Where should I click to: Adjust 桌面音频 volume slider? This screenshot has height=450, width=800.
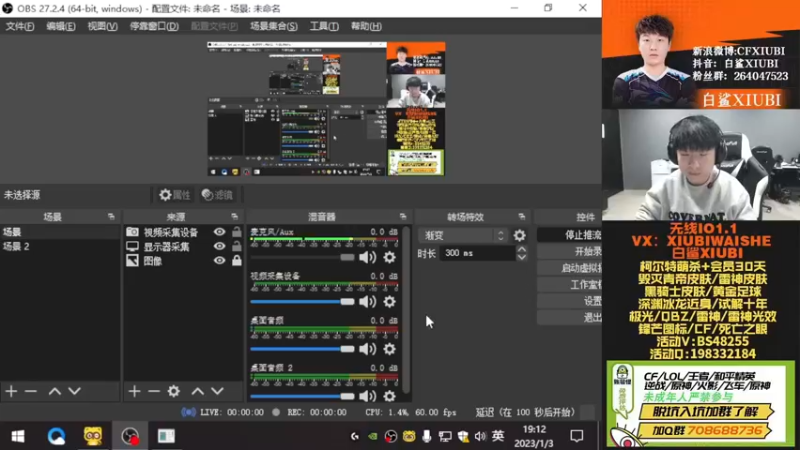tap(302, 349)
